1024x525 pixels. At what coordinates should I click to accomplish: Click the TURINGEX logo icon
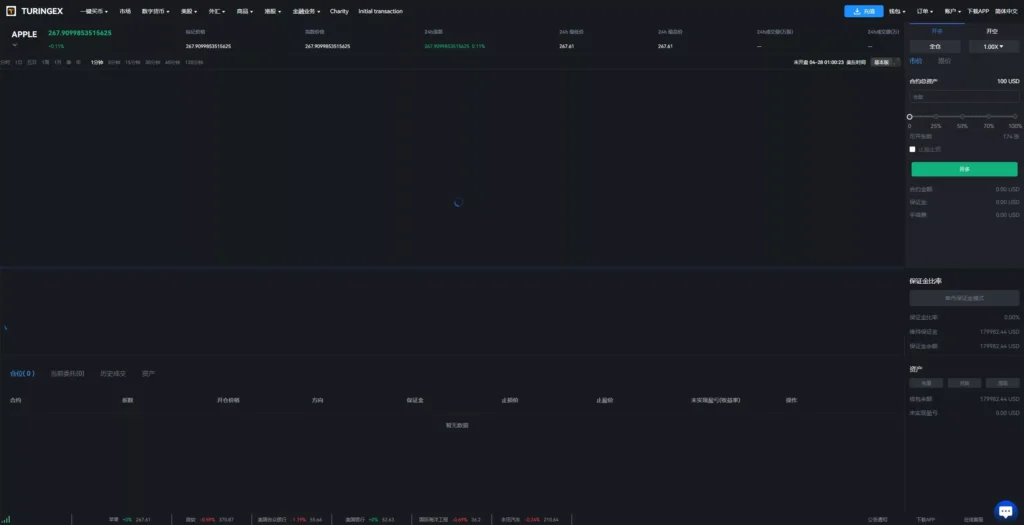(x=10, y=11)
